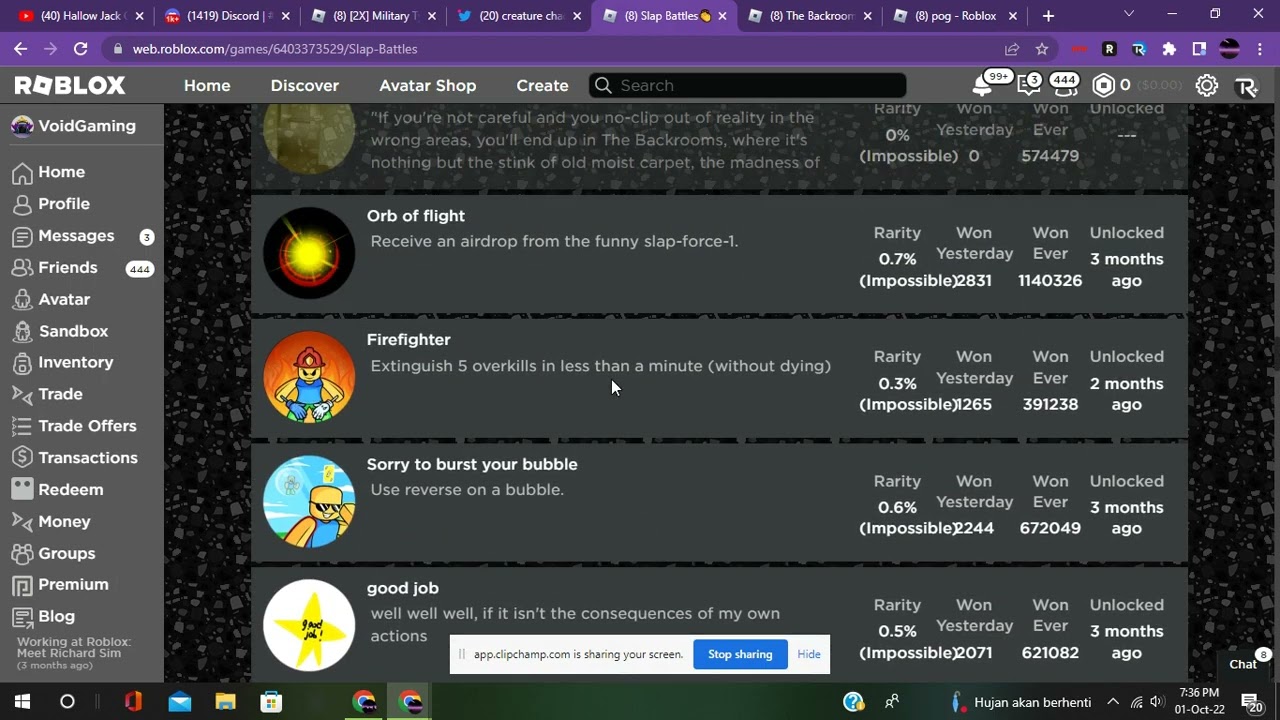Image resolution: width=1280 pixels, height=720 pixels.
Task: Click the Money icon in sidebar
Action: coord(23,522)
